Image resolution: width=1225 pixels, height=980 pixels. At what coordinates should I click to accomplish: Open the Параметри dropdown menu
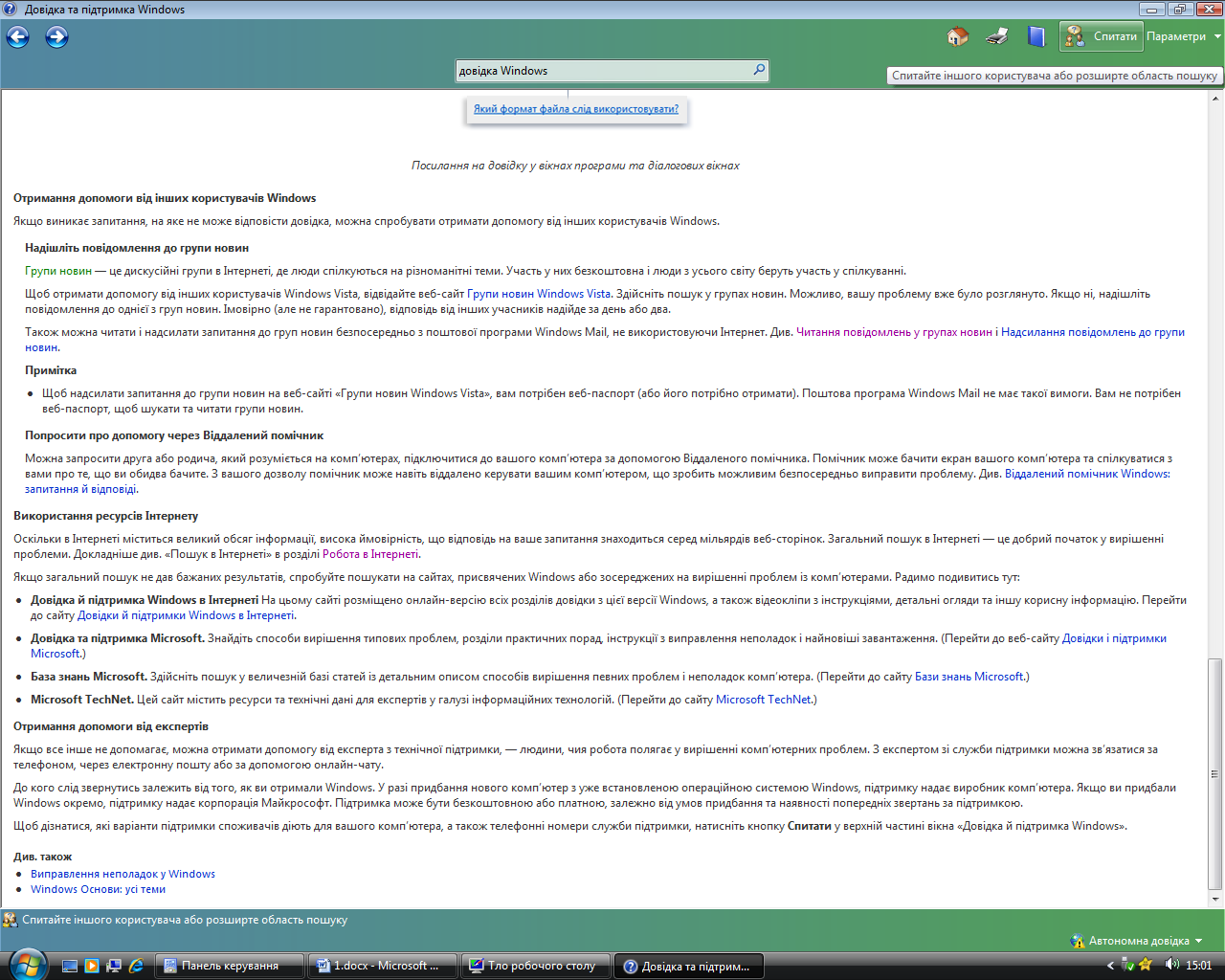pyautogui.click(x=1184, y=36)
